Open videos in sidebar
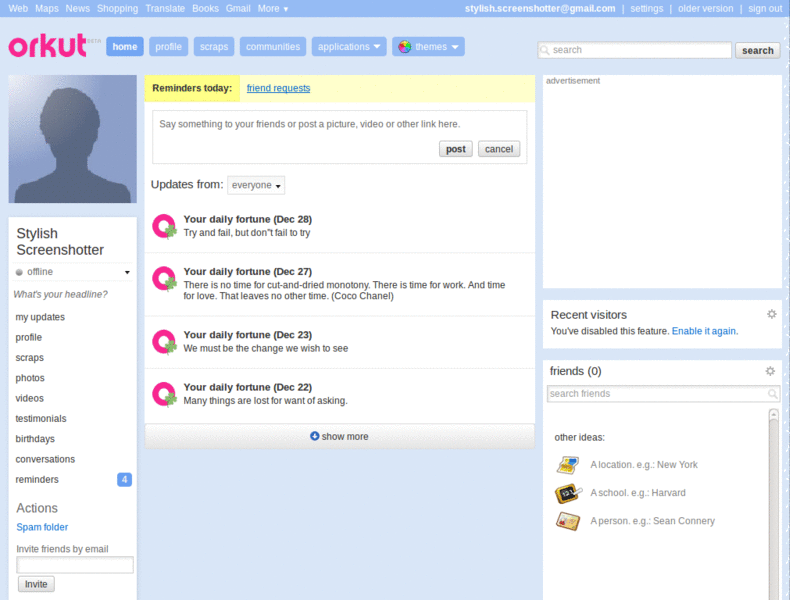This screenshot has height=600, width=800. click(30, 398)
